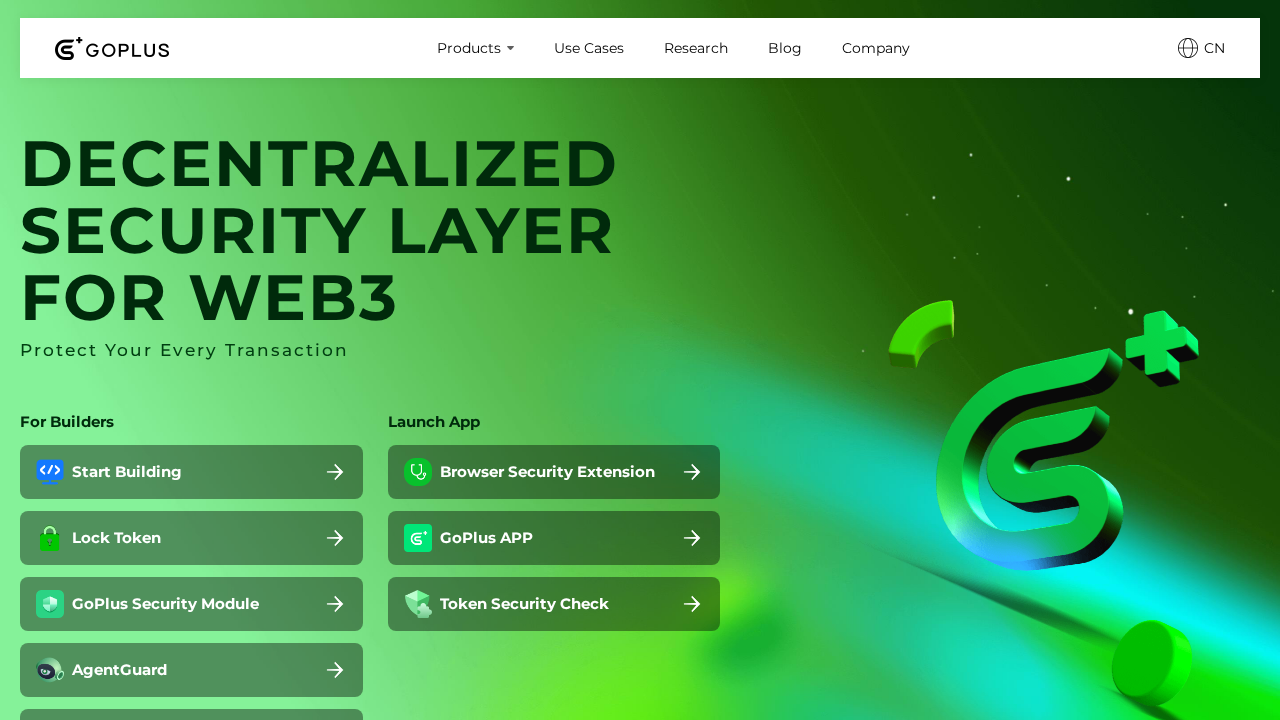Click the arrow on Token Security Check
Screen dimensions: 1280x720
click(692, 604)
